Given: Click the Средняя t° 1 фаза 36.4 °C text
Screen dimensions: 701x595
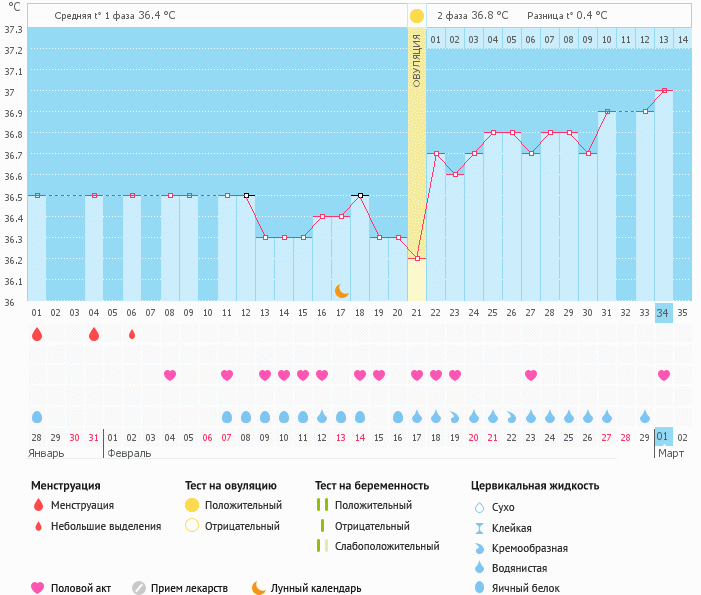Looking at the screenshot, I should (115, 16).
